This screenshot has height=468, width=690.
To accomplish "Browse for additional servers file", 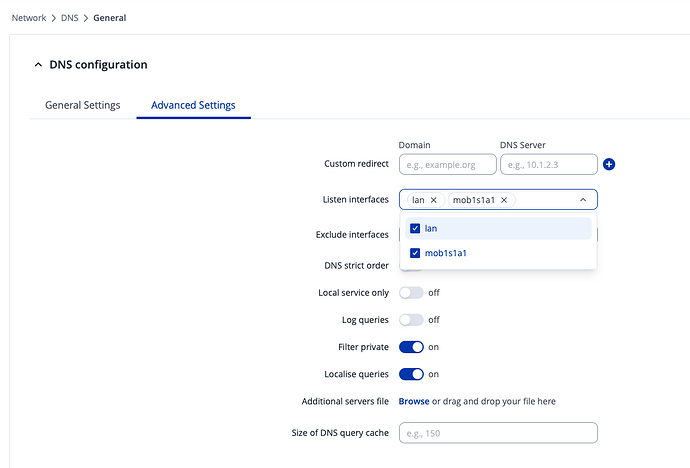I will [x=414, y=401].
